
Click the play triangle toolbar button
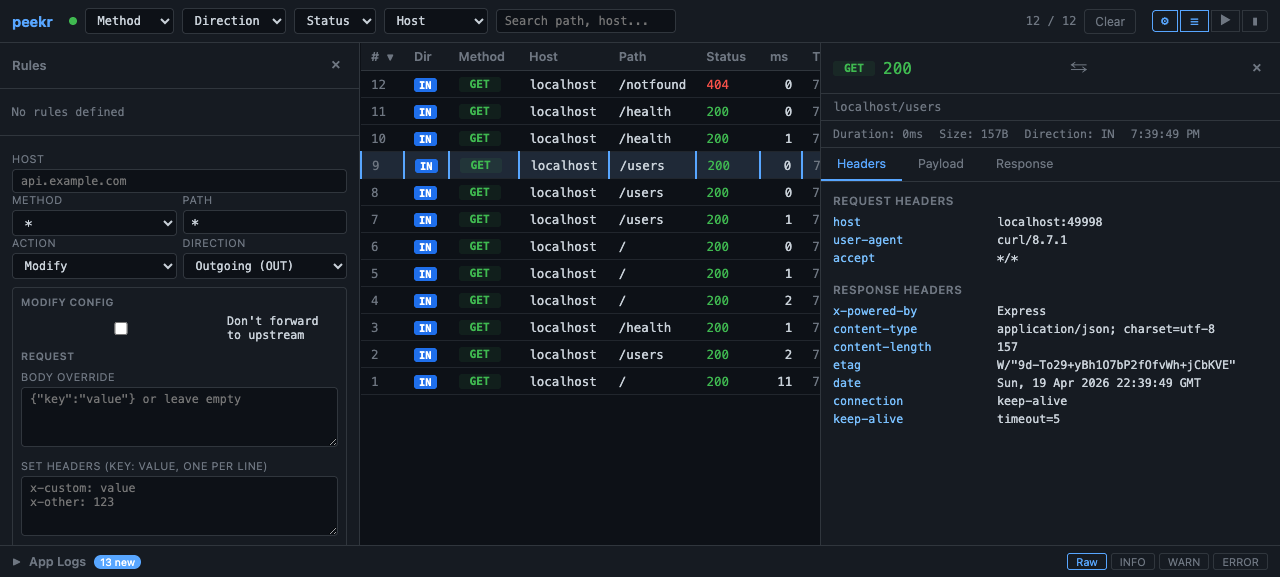[x=1225, y=21]
